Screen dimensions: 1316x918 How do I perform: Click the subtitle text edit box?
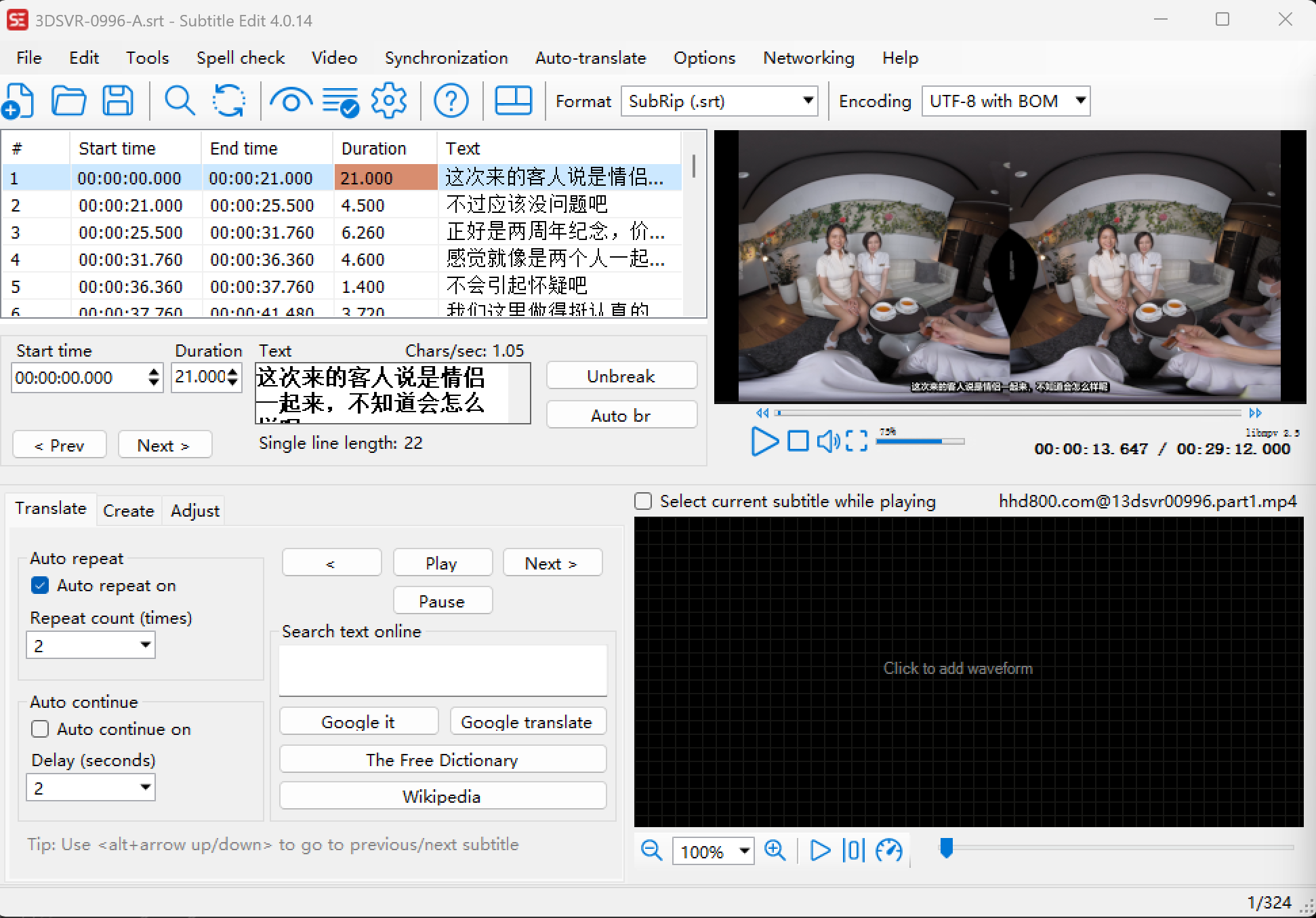(392, 393)
